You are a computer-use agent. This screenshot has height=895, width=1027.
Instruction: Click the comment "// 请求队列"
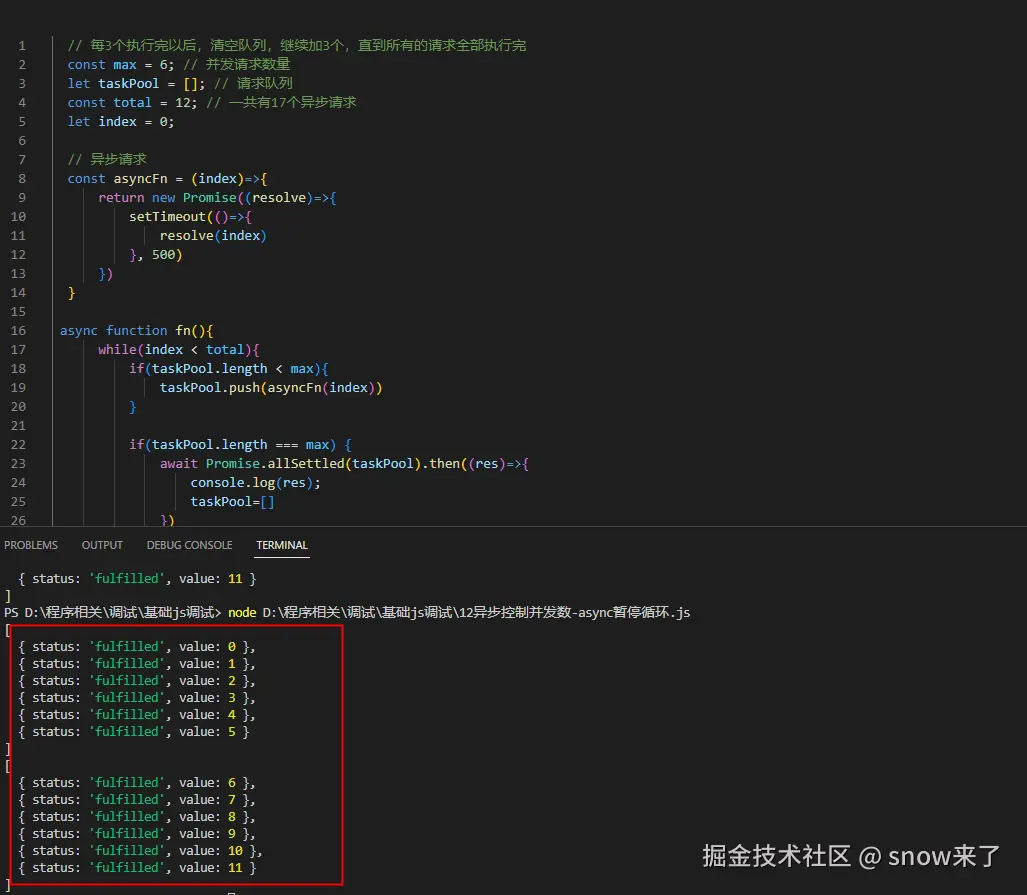[x=253, y=83]
